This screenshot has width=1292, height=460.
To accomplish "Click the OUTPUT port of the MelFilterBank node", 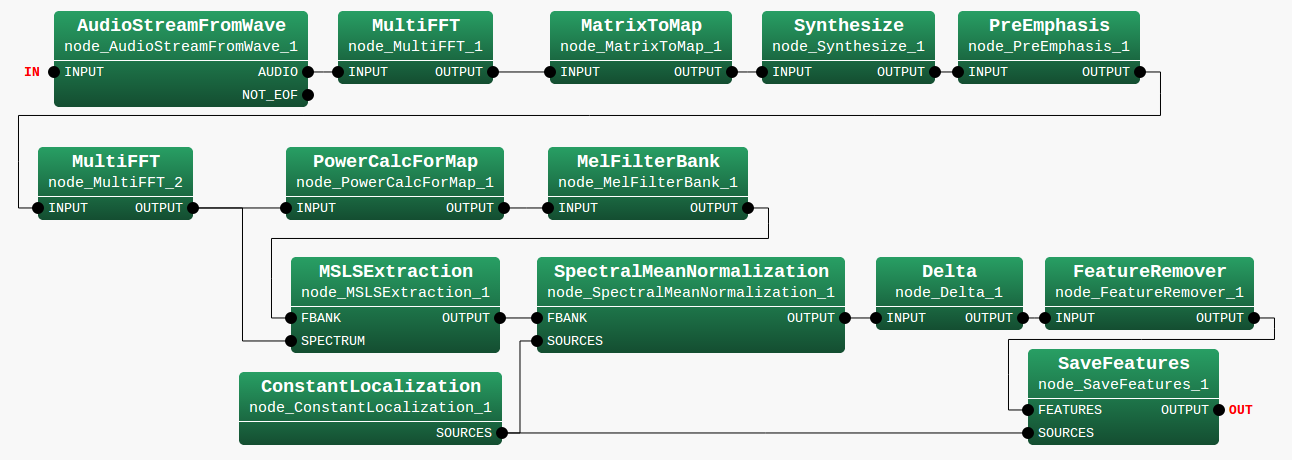I will pos(748,208).
